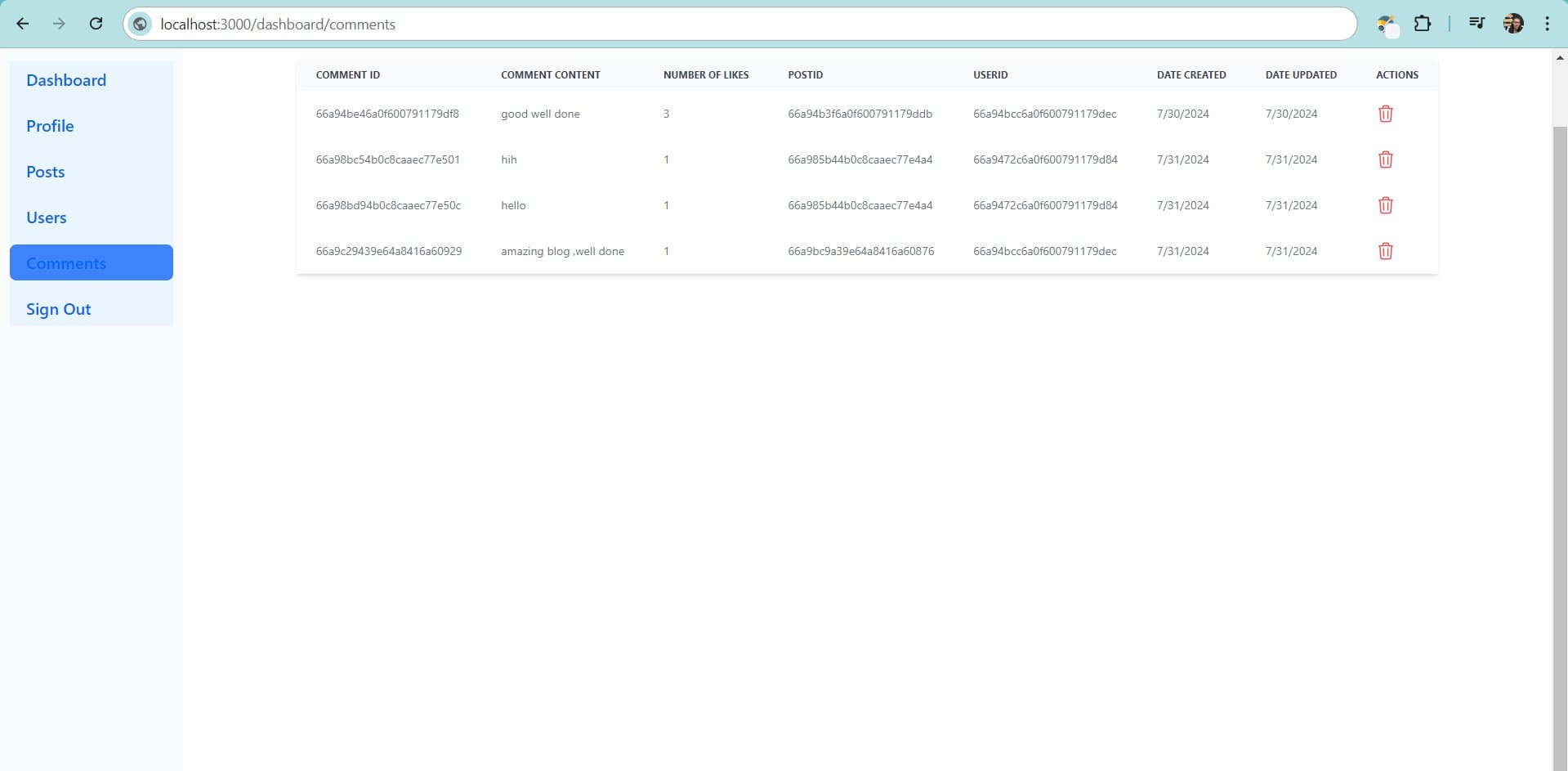Reload the page with browser refresh icon
This screenshot has width=1568, height=771.
[x=96, y=24]
